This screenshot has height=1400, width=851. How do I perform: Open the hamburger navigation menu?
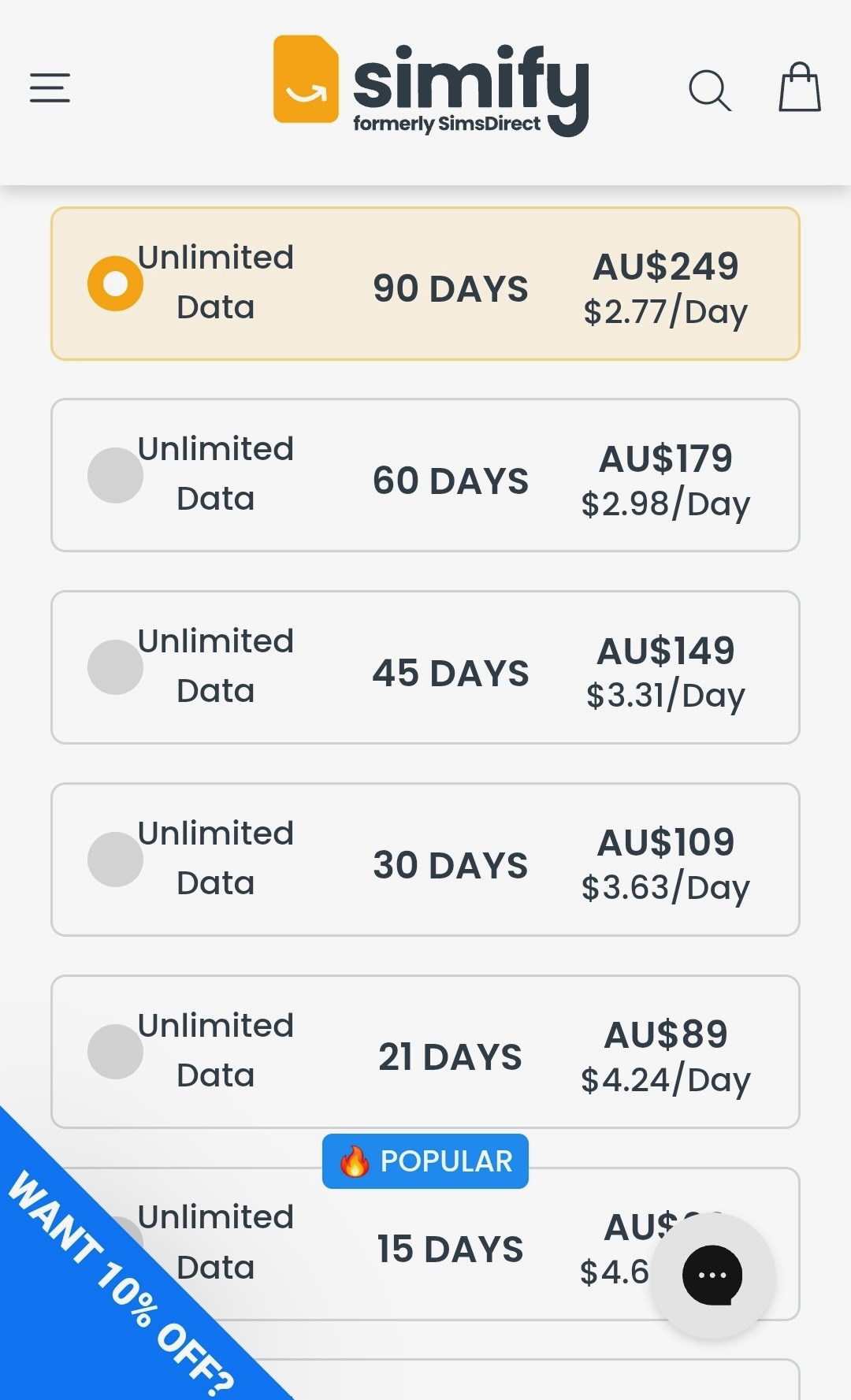tap(50, 87)
